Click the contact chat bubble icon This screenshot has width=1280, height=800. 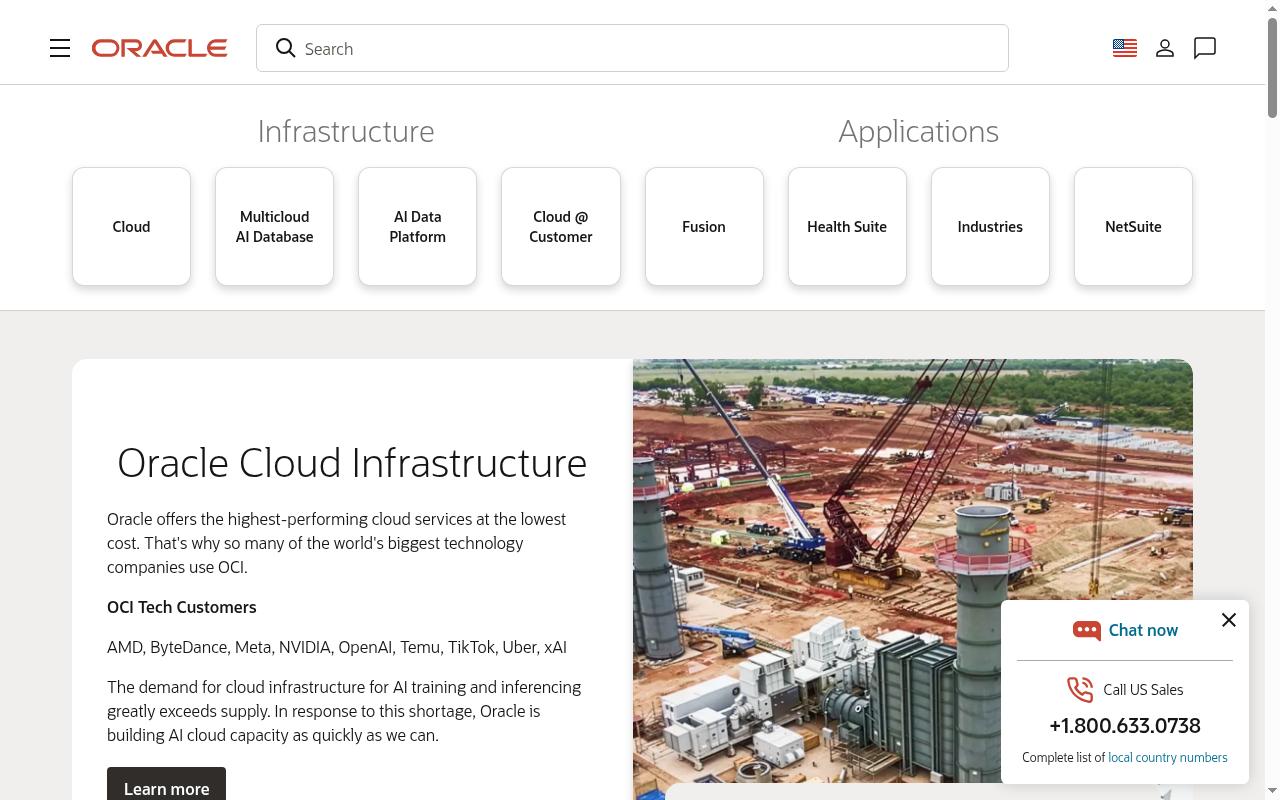1205,48
